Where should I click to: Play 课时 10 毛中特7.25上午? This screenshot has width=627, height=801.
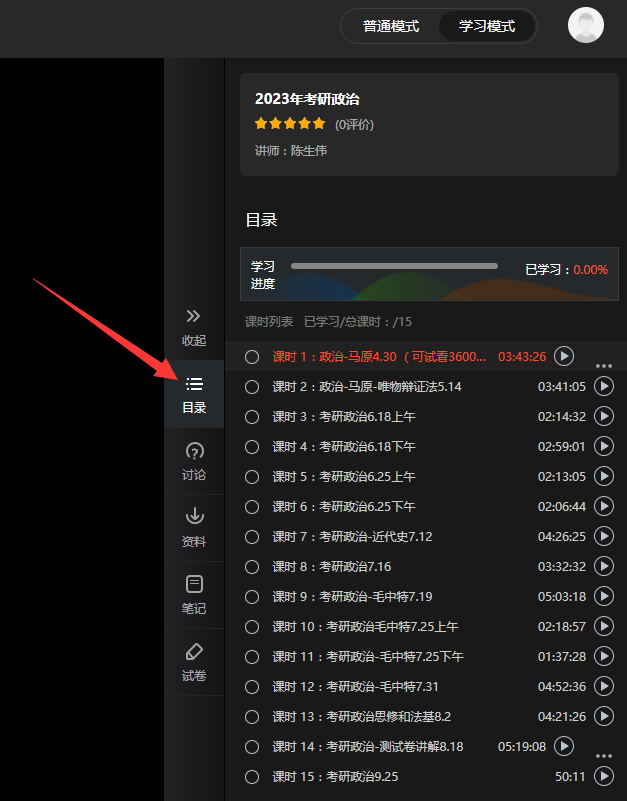(x=603, y=626)
